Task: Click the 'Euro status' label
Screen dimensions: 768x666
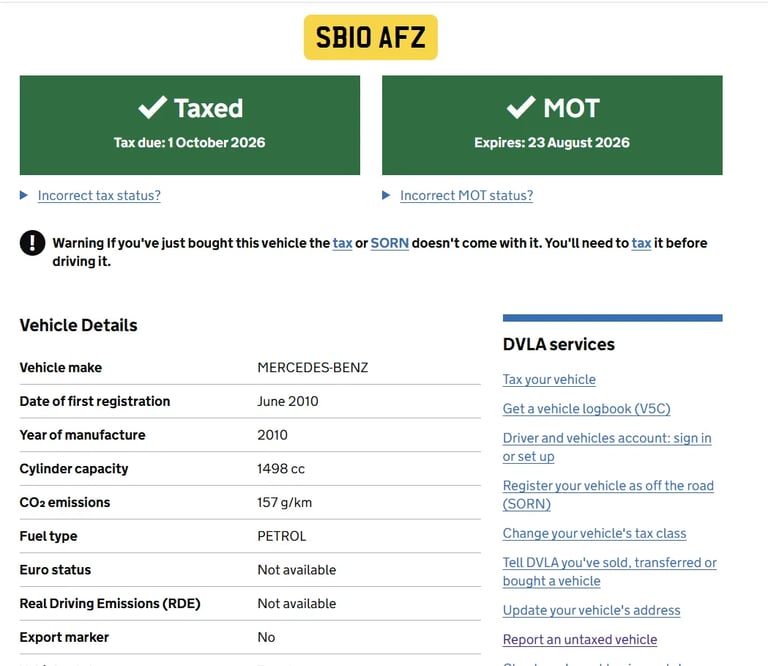Action: click(x=55, y=570)
